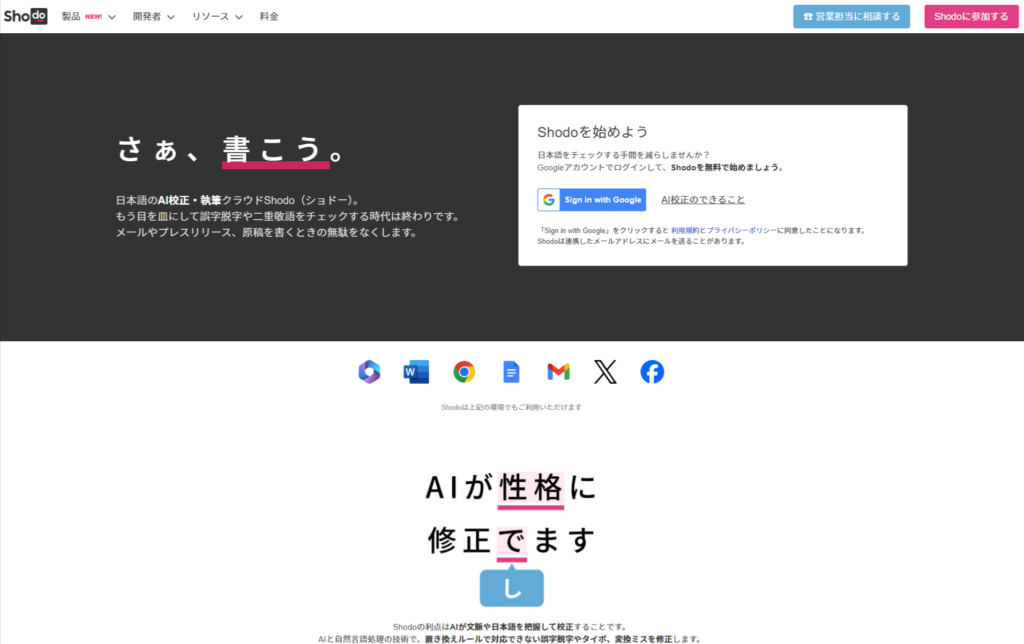This screenshot has height=644, width=1024.
Task: Click the Google Chrome icon
Action: (464, 372)
